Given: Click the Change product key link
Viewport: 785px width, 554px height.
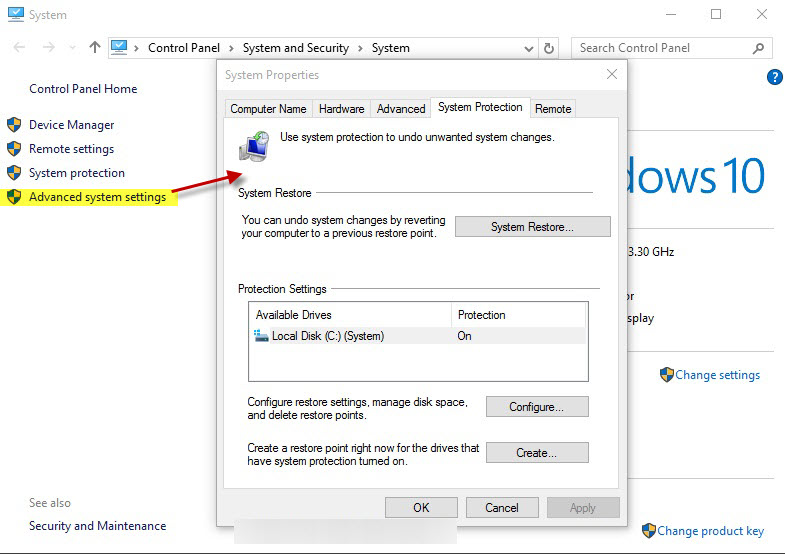Looking at the screenshot, I should click(710, 530).
